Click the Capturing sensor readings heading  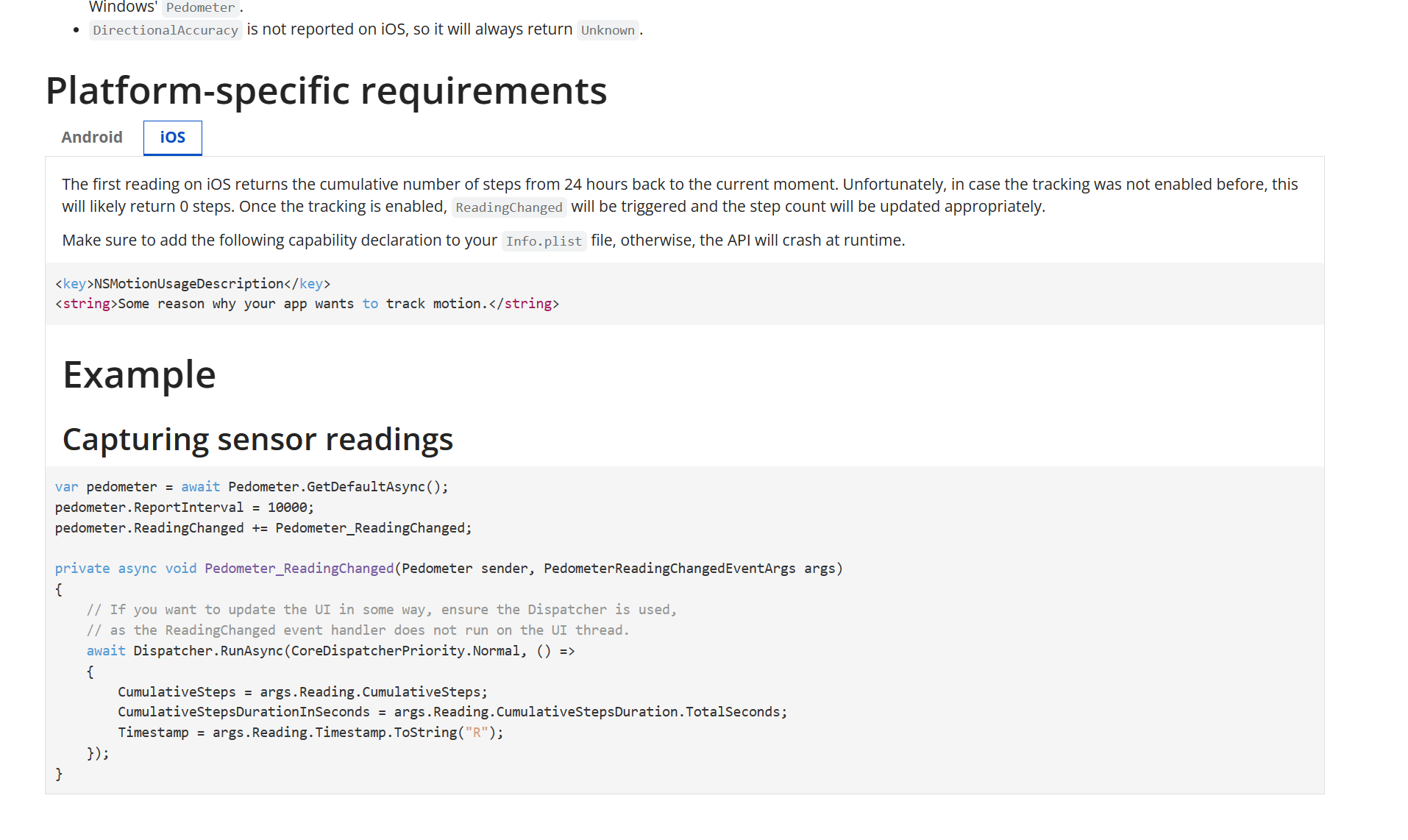[257, 439]
